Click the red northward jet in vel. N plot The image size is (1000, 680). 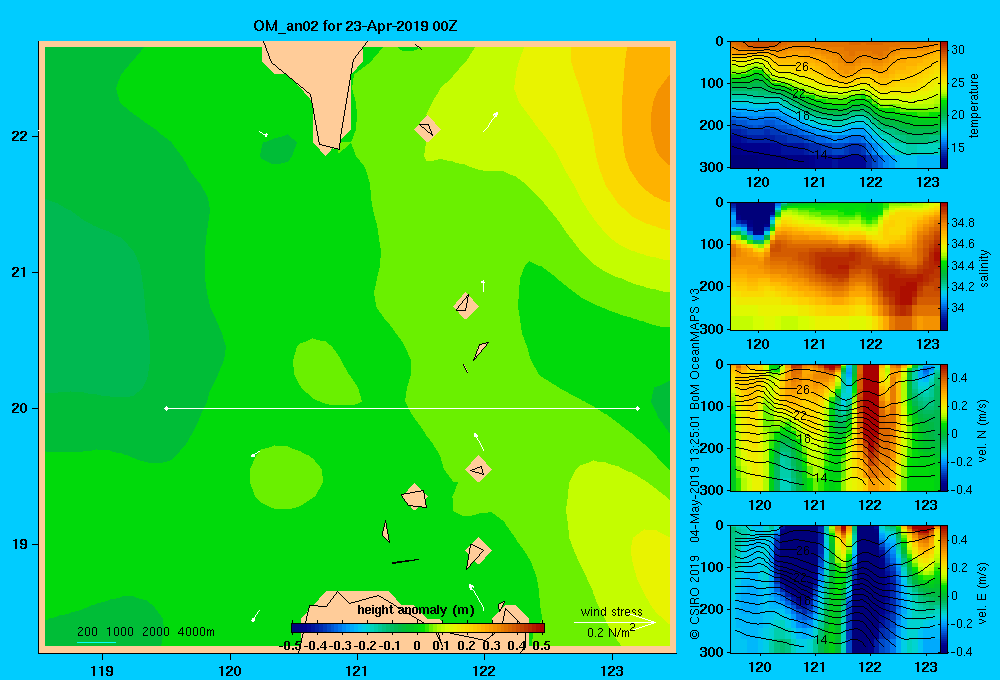869,415
